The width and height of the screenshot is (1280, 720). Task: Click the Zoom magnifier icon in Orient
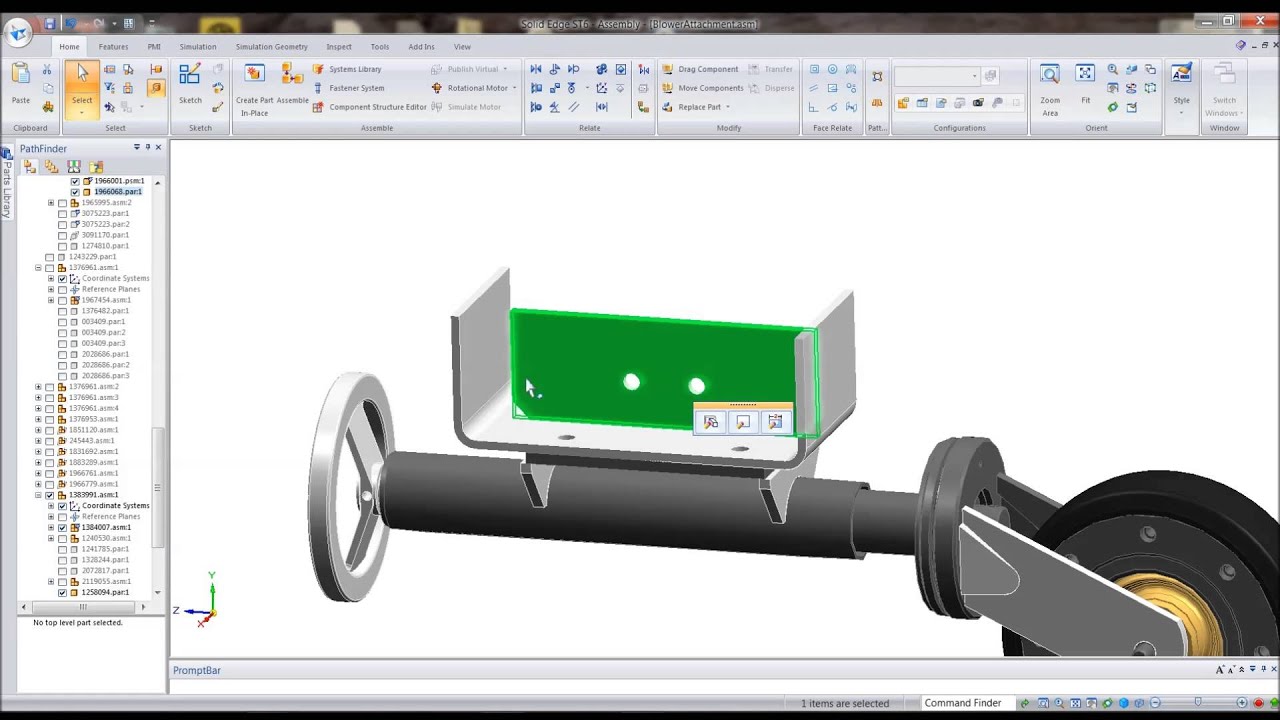pyautogui.click(x=1113, y=70)
